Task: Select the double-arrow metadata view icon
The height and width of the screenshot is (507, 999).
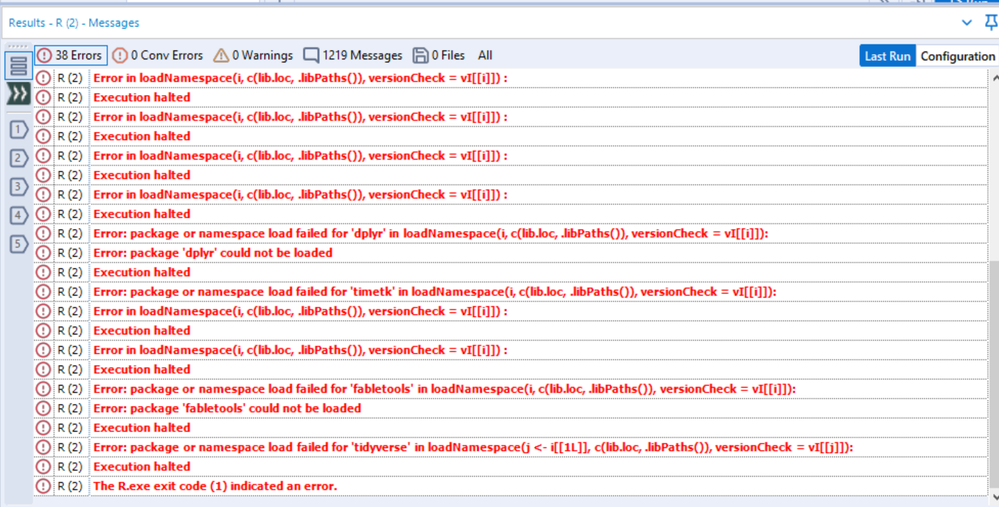Action: [18, 94]
